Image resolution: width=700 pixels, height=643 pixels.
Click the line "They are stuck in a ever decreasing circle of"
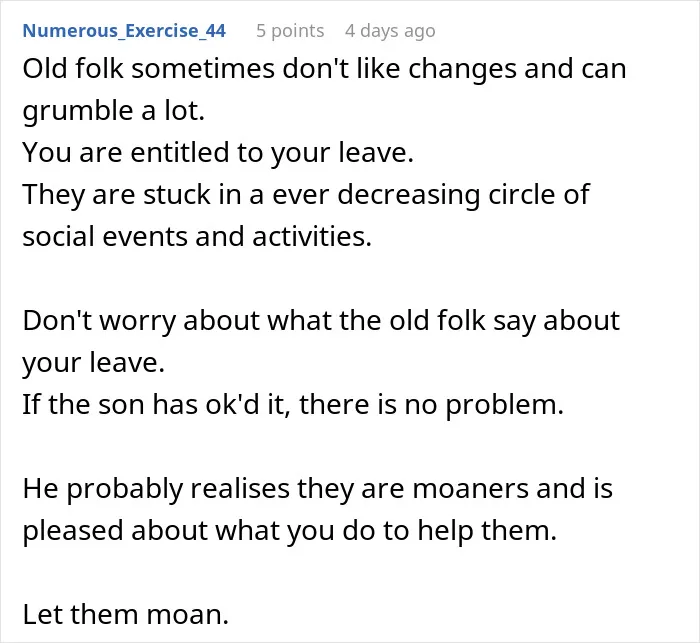coord(306,195)
